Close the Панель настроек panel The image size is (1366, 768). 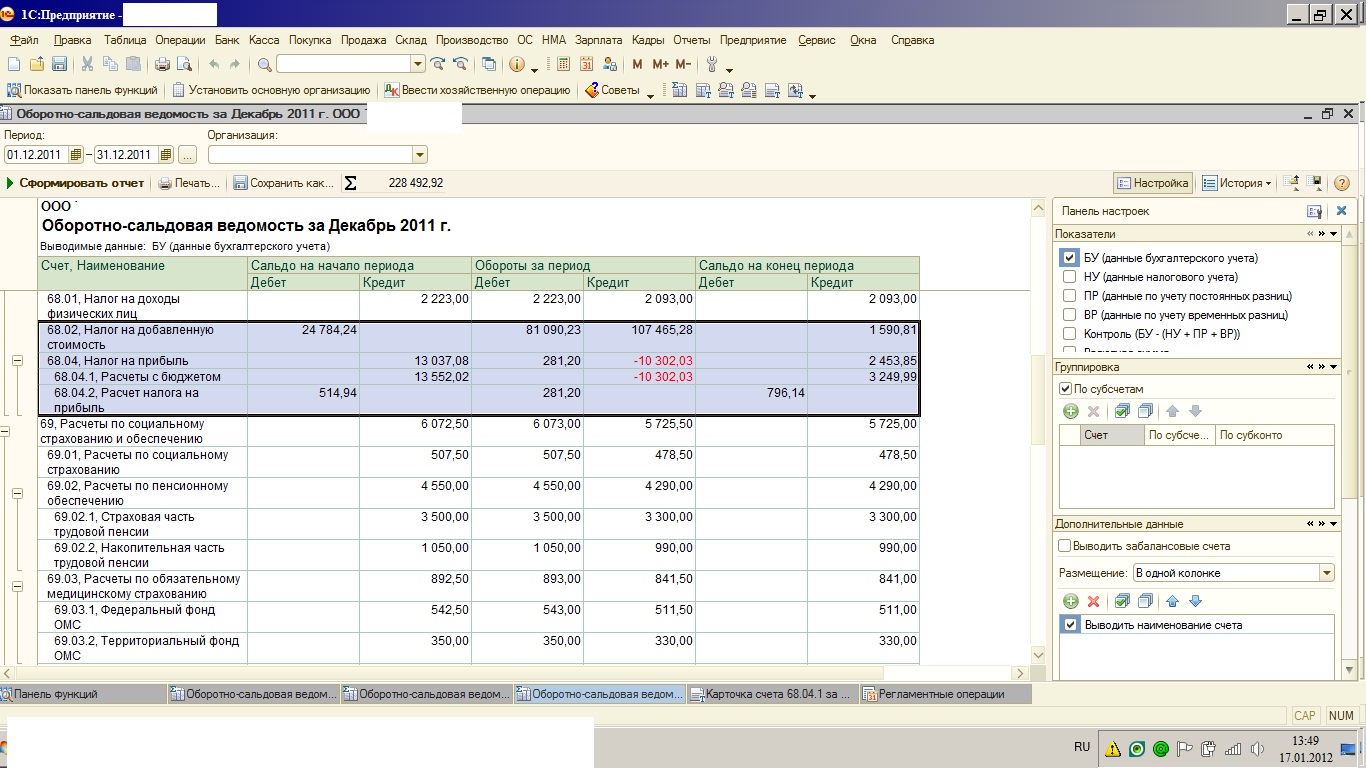pos(1341,211)
